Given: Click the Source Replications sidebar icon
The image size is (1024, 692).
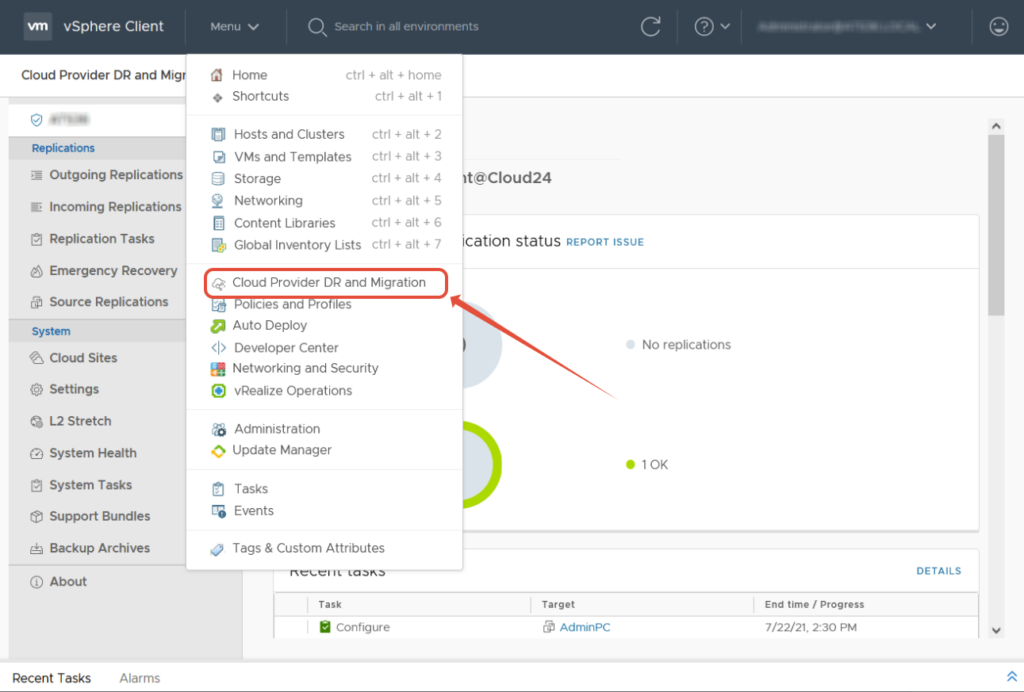Looking at the screenshot, I should [x=37, y=302].
